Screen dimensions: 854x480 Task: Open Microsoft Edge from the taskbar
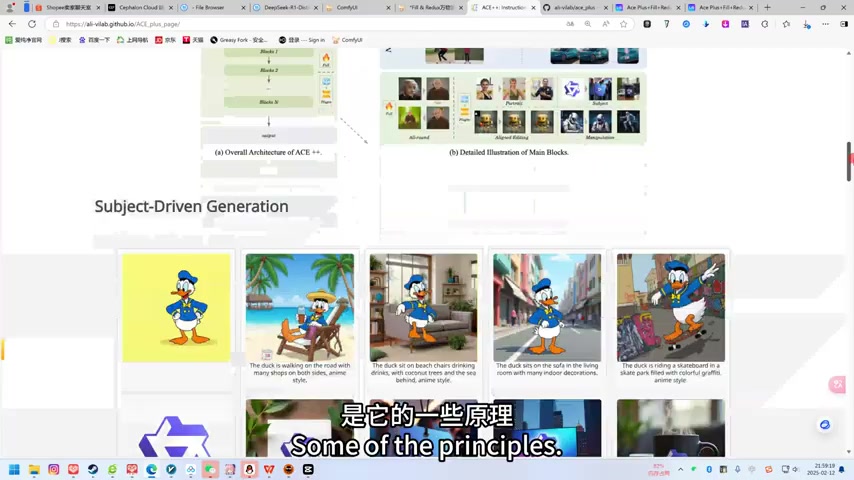(x=151, y=470)
